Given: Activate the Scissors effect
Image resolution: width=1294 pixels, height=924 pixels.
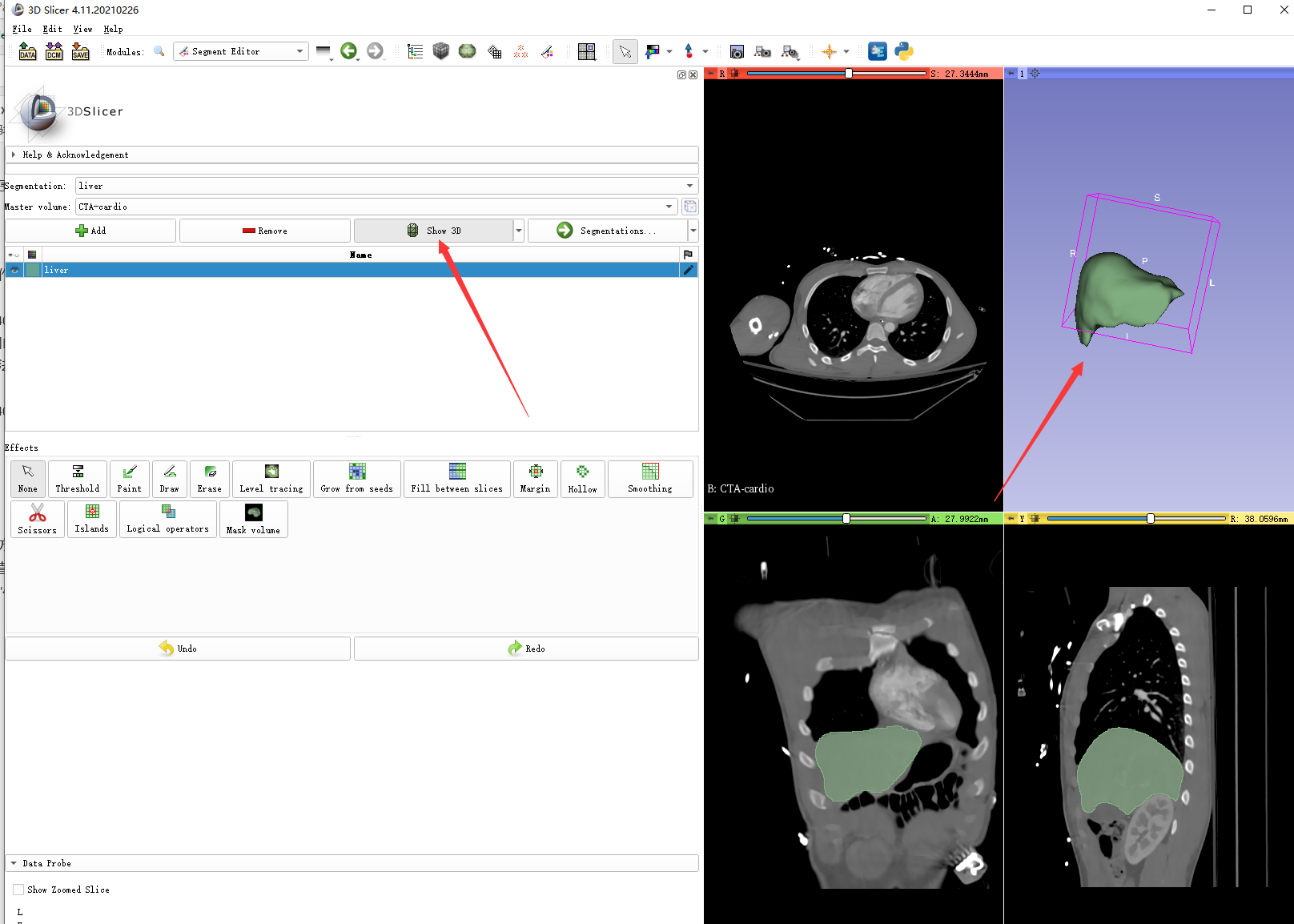Looking at the screenshot, I should pyautogui.click(x=37, y=519).
